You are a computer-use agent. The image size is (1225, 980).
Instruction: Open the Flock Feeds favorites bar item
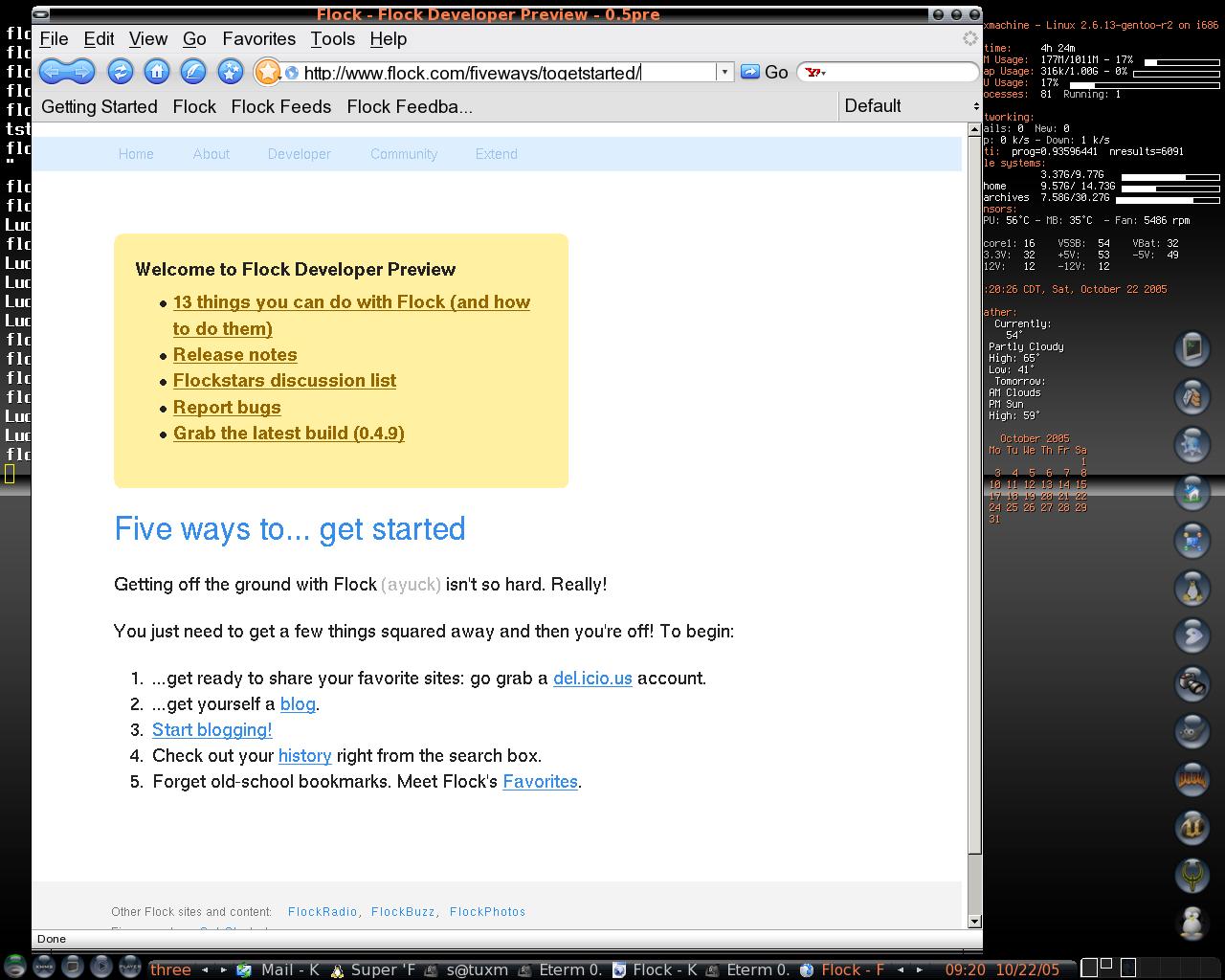point(281,107)
